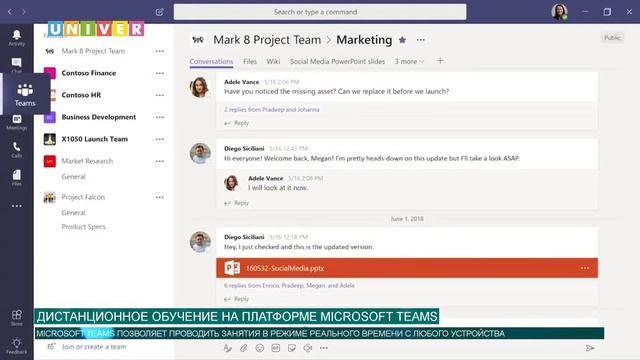The height and width of the screenshot is (360, 640).
Task: Click the Meet now video icon
Action: pyautogui.click(x=308, y=348)
